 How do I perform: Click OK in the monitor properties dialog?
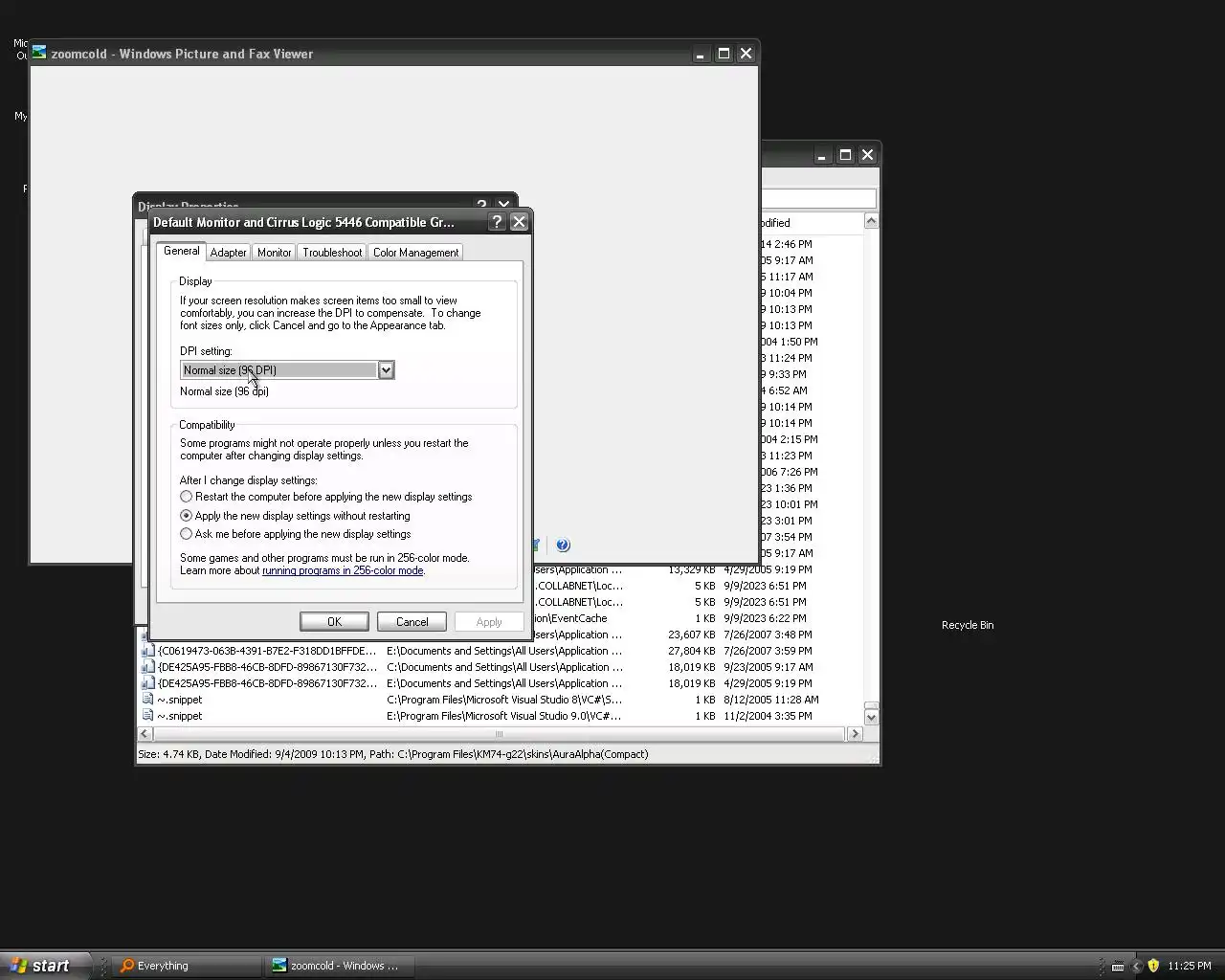334,622
